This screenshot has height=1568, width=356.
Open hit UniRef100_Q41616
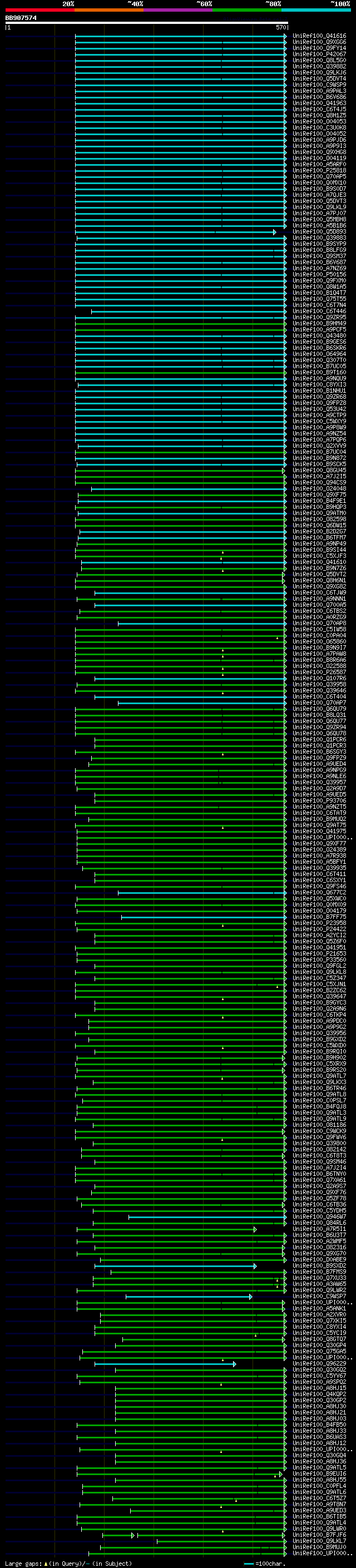319,37
